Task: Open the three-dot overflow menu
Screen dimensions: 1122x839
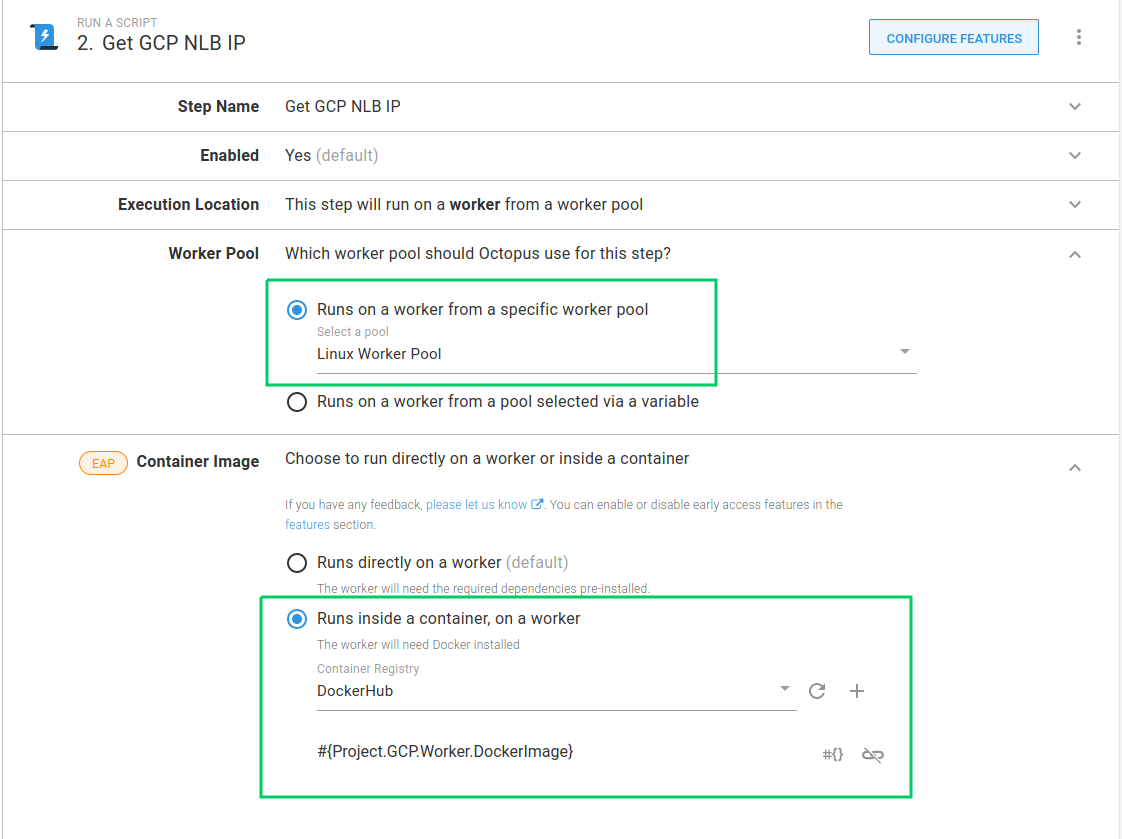Action: (1078, 38)
